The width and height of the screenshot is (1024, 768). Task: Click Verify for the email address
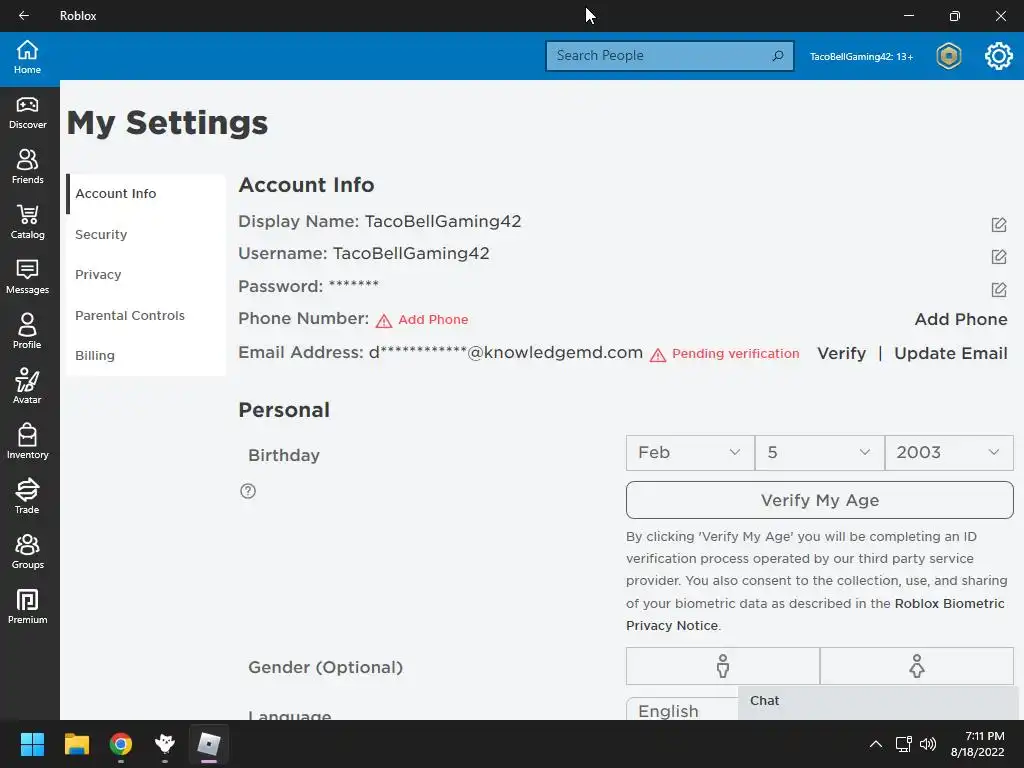(x=841, y=353)
